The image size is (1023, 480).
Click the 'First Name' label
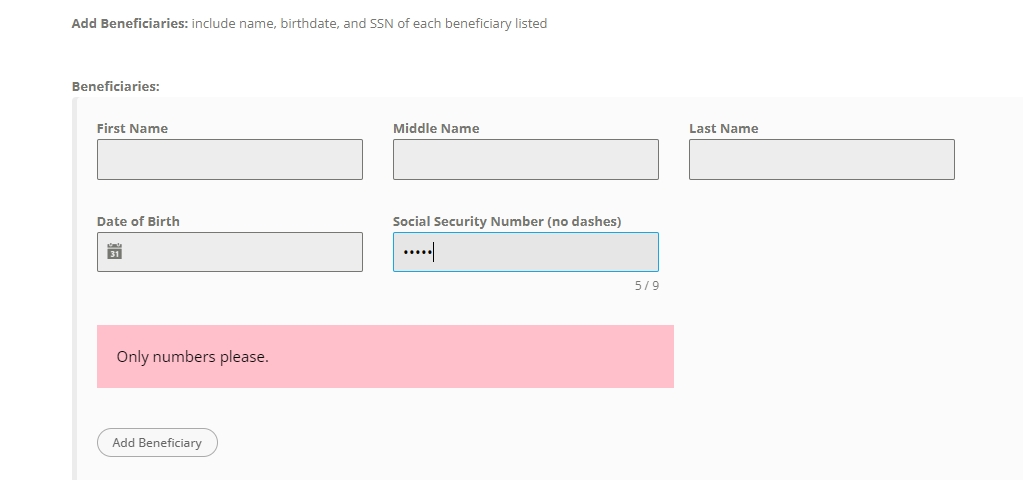click(132, 128)
